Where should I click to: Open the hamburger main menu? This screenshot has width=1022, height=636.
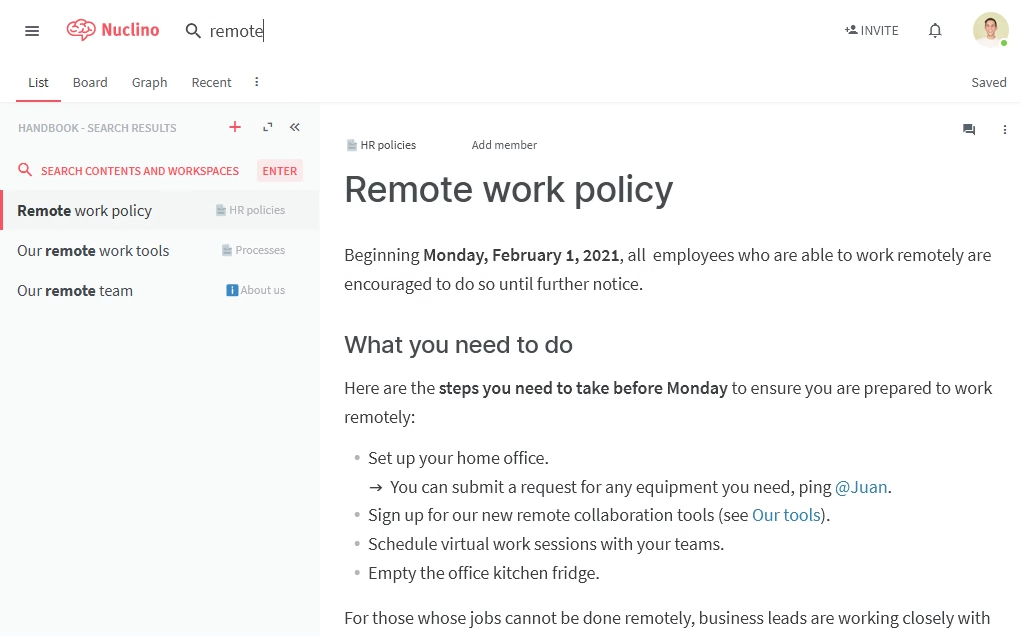click(32, 31)
